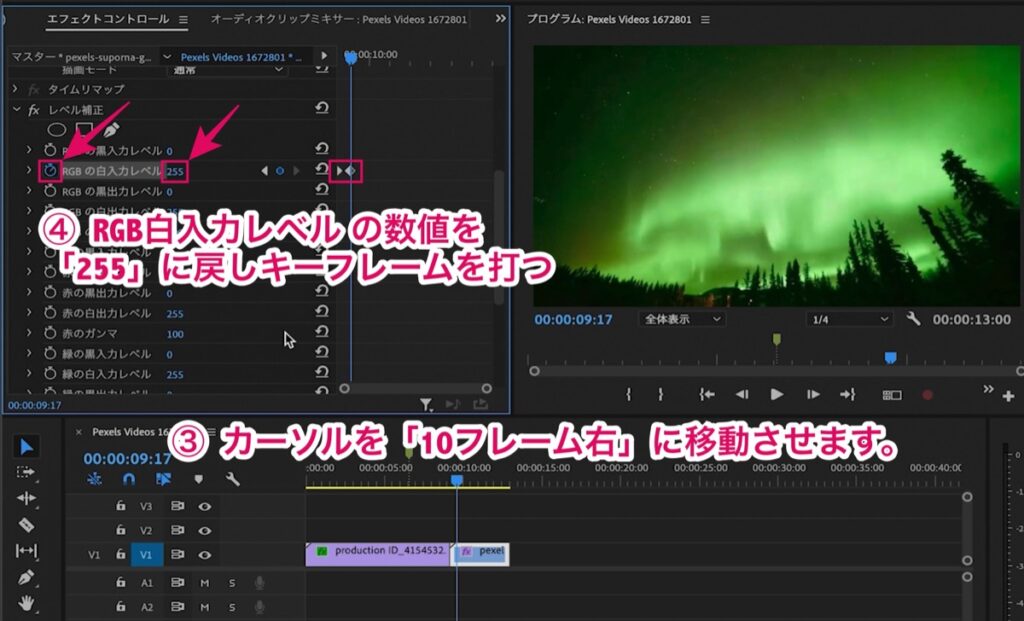Switch to the オーディオクリップミキサー tab

(338, 19)
